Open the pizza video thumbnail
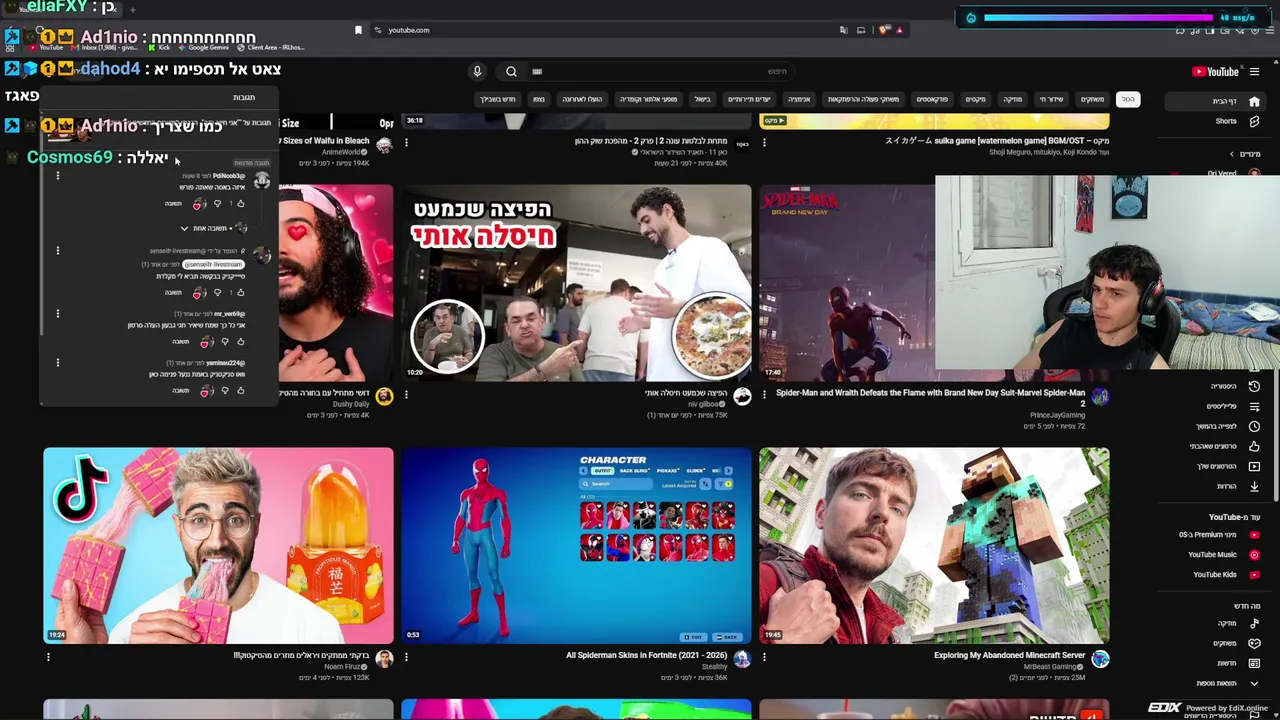 (x=576, y=283)
